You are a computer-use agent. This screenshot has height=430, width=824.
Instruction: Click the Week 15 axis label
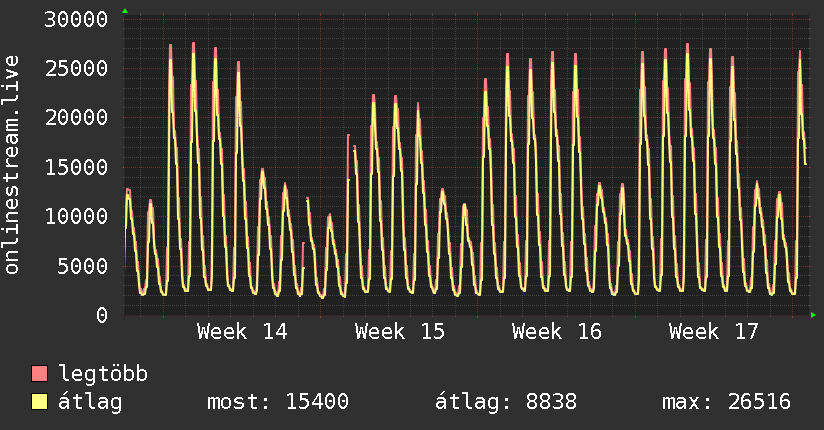pyautogui.click(x=399, y=332)
